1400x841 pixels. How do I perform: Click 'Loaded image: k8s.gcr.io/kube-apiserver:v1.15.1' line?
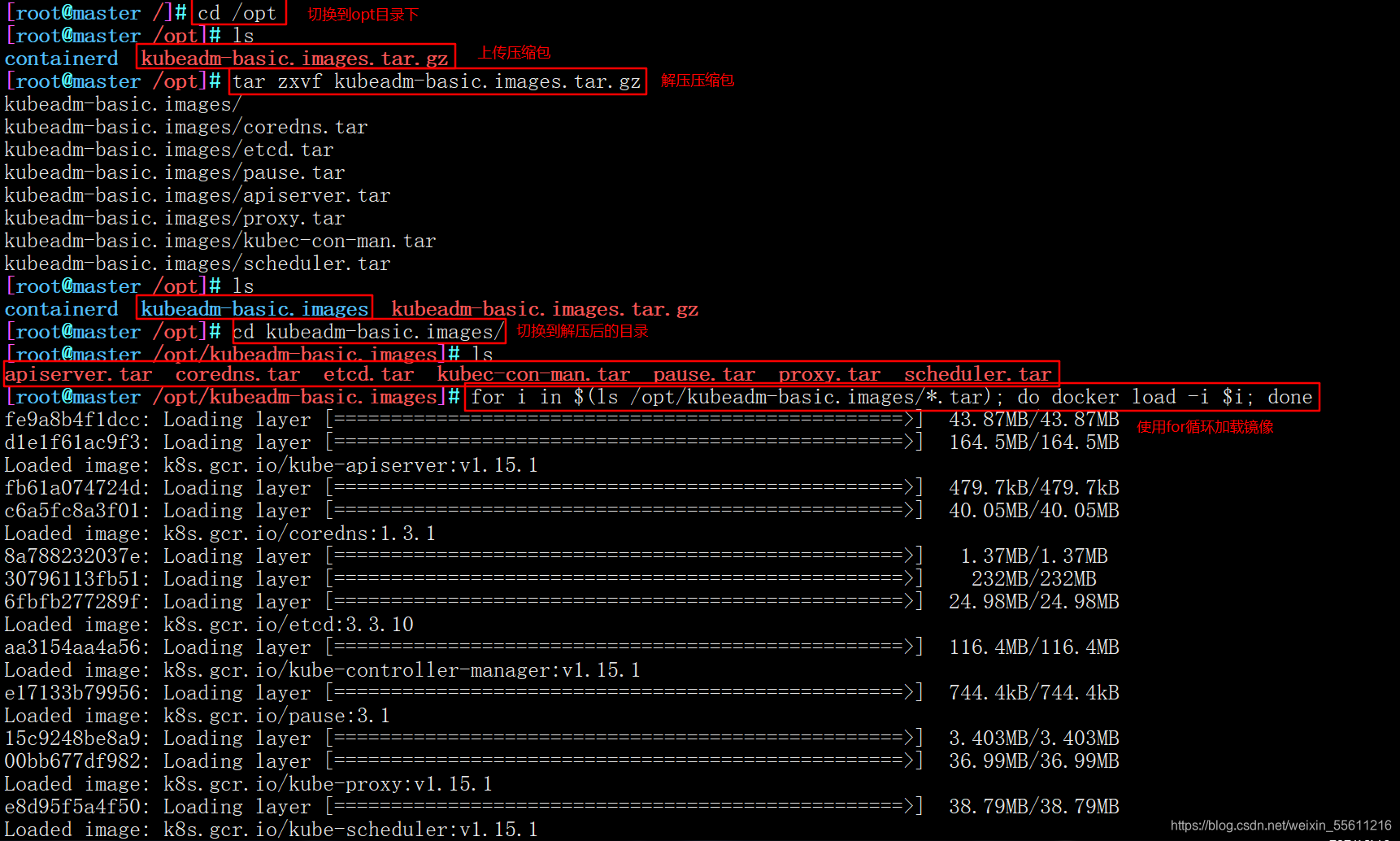(272, 465)
